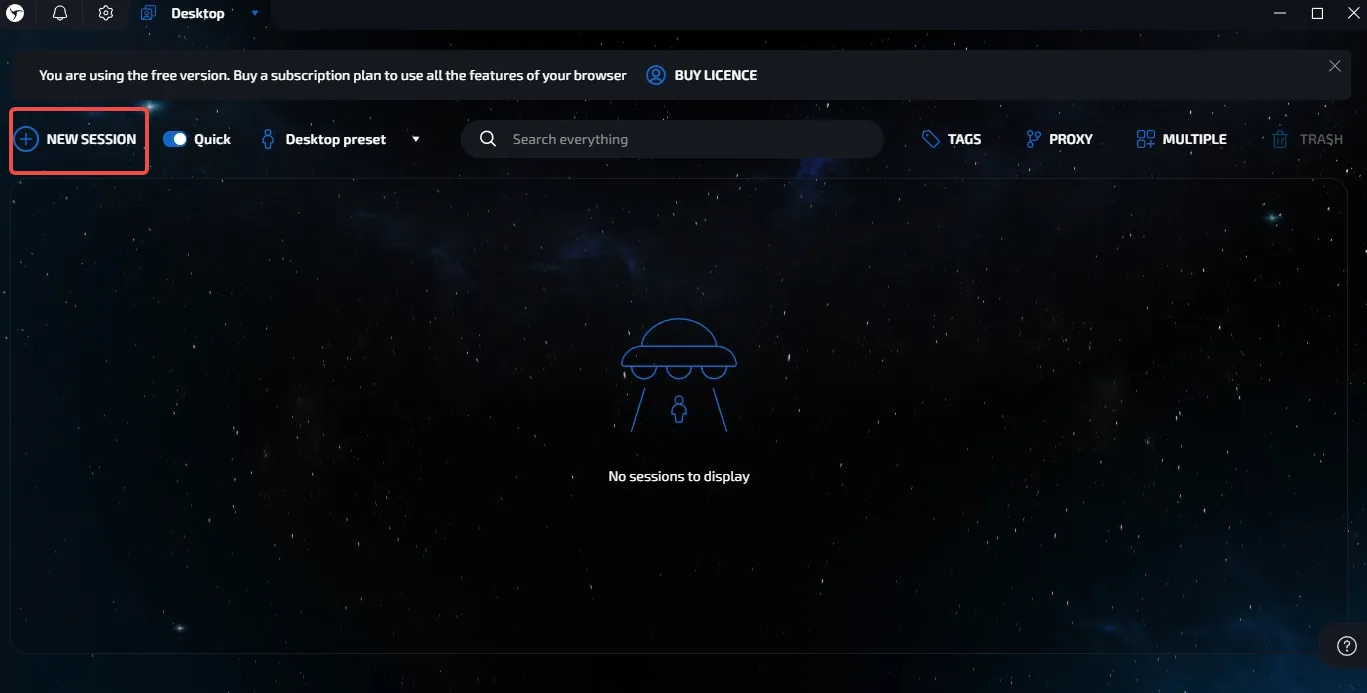The image size is (1367, 693).
Task: Expand the Desktop tab dropdown arrow
Action: (x=255, y=14)
